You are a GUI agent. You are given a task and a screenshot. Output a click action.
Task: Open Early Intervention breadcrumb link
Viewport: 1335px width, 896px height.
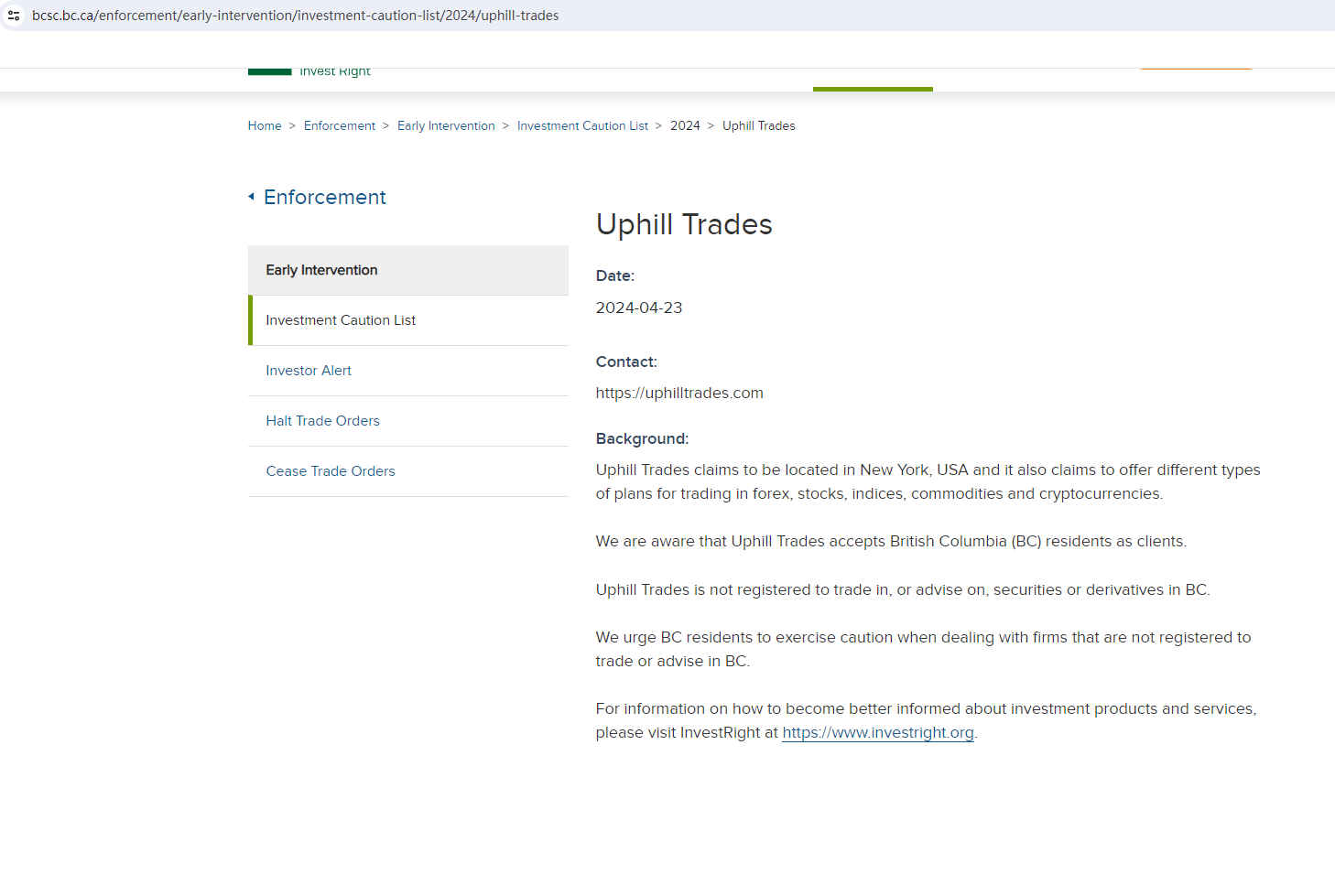[446, 126]
